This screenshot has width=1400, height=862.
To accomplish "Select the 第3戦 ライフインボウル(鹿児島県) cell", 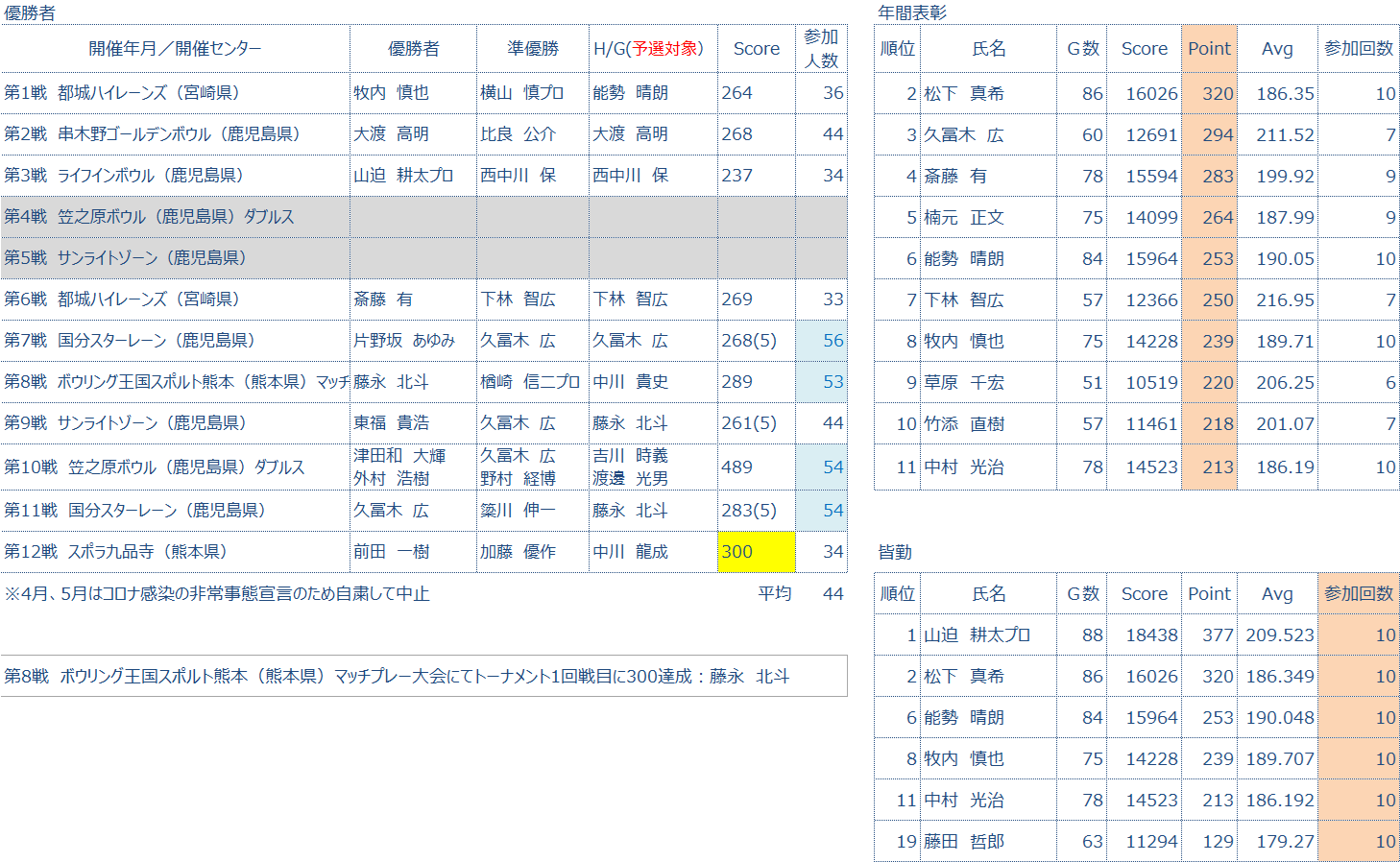I will (x=175, y=176).
